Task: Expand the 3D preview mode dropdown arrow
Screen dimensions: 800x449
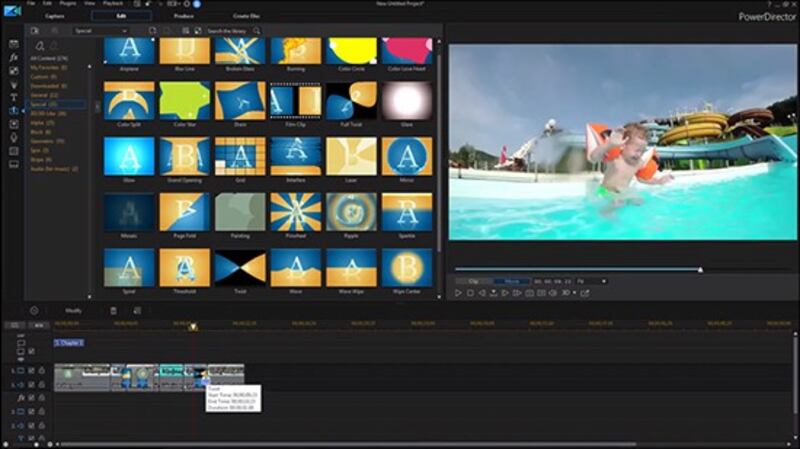Action: coord(573,294)
